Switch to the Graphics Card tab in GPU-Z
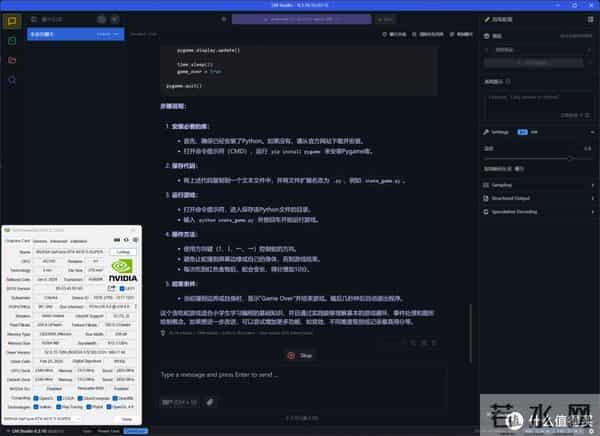The height and width of the screenshot is (436, 600). pos(18,241)
